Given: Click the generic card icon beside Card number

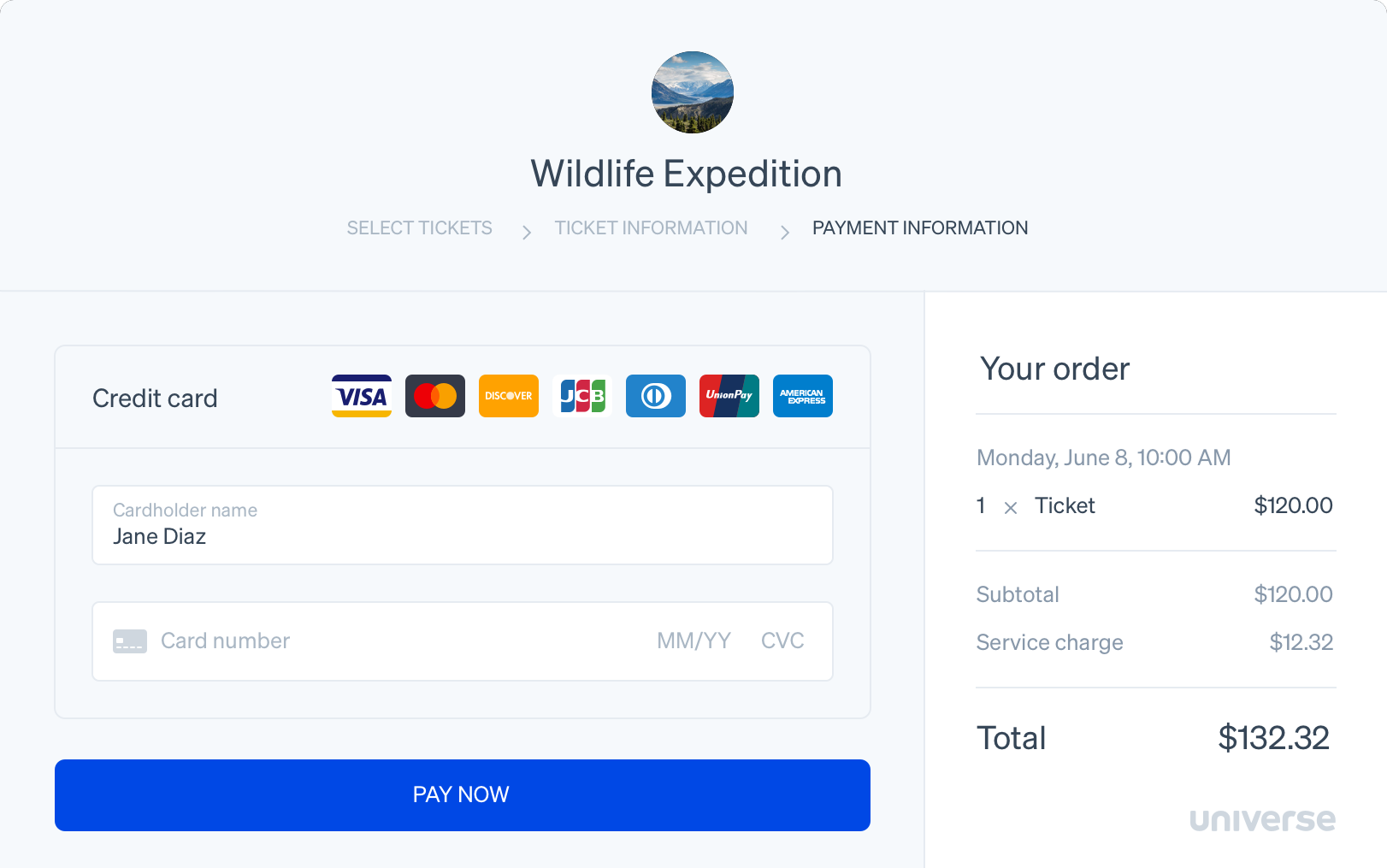Looking at the screenshot, I should pos(130,641).
